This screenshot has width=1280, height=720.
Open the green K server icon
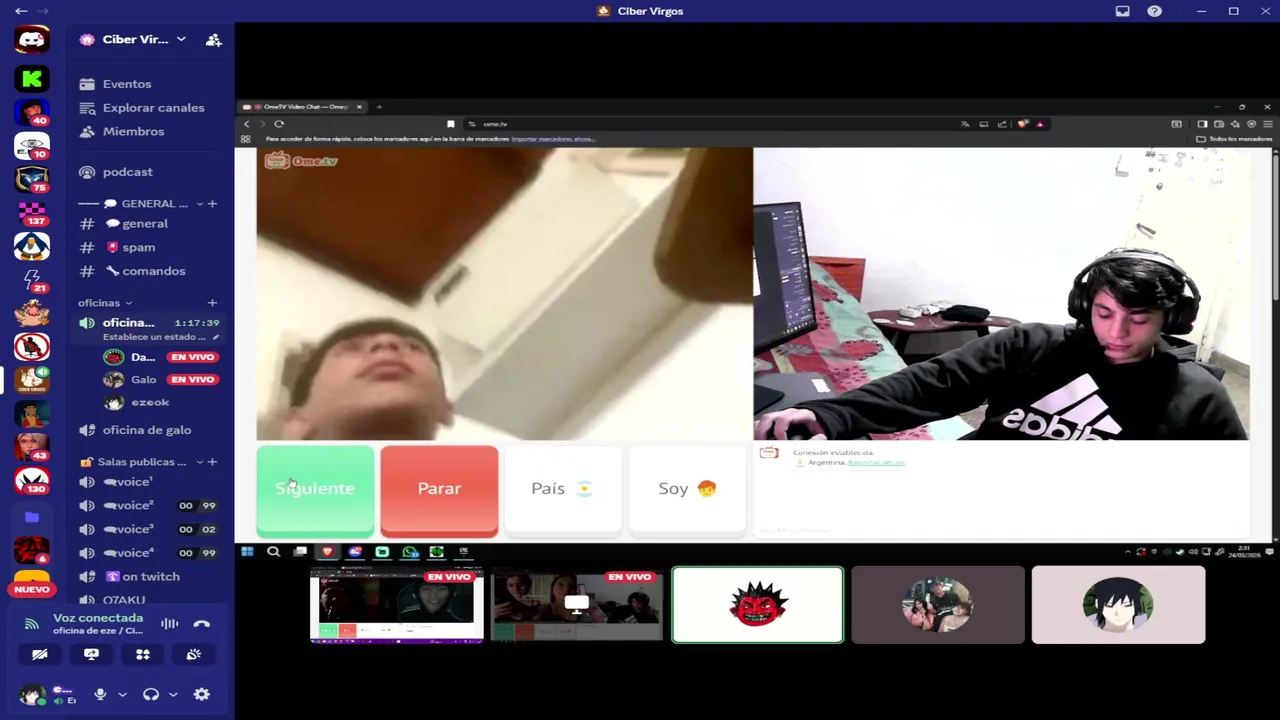point(32,79)
